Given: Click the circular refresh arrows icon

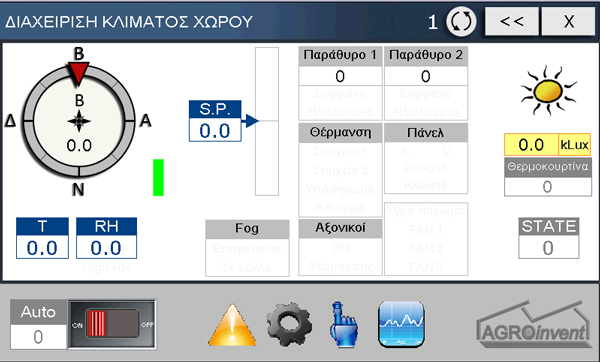Looking at the screenshot, I should coord(461,22).
